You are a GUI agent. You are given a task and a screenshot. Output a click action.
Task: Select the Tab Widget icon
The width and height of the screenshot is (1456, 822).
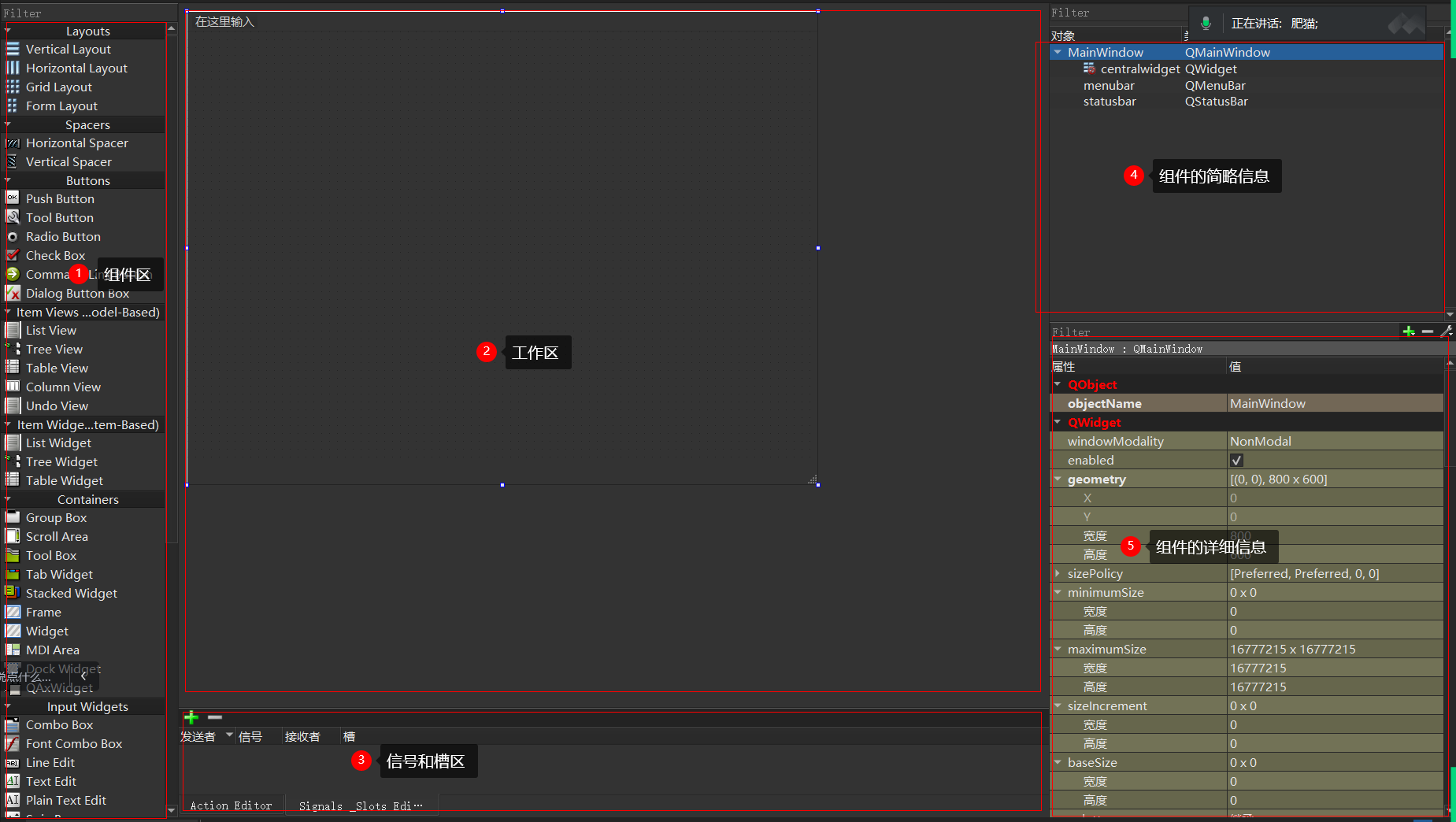click(13, 574)
